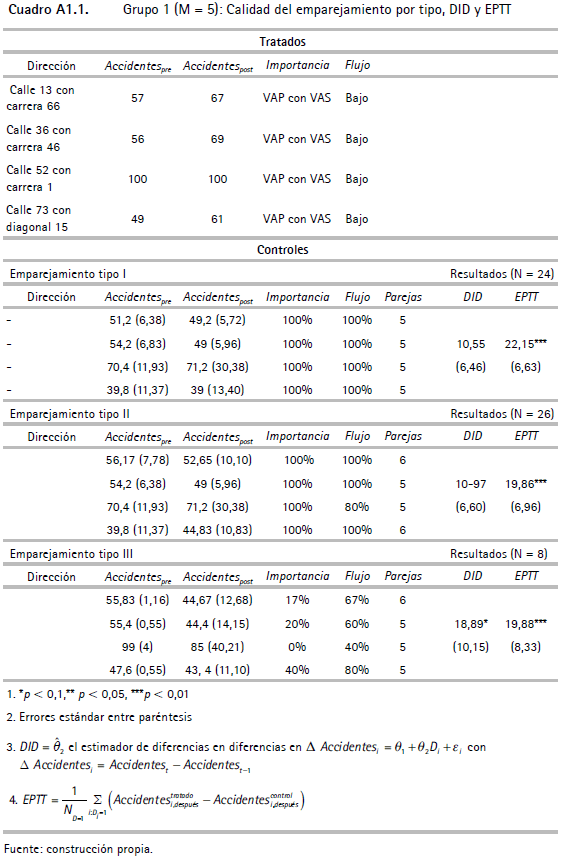Click the 'Emparejamiento tipo III' heading
This screenshot has width=561, height=858.
click(x=71, y=554)
